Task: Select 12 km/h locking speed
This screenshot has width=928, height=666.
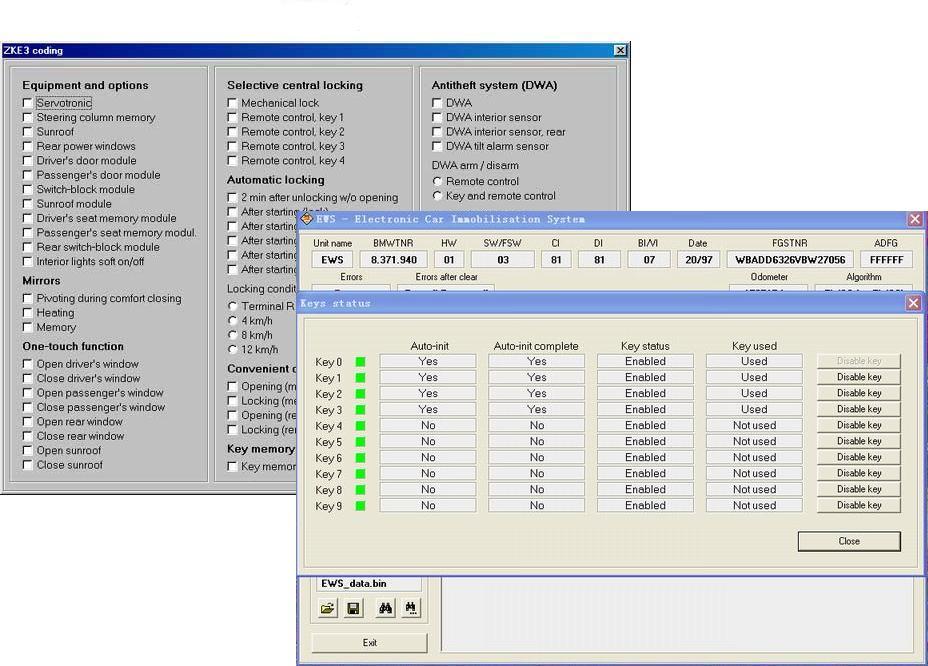Action: (233, 349)
